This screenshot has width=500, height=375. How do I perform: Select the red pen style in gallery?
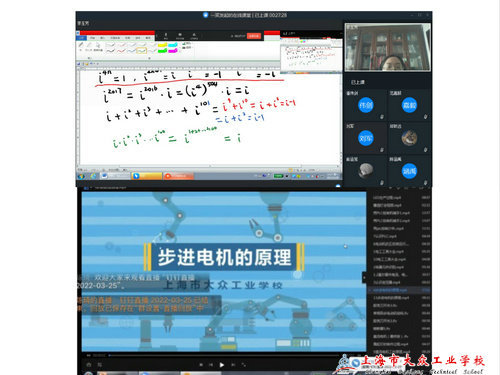121,51
